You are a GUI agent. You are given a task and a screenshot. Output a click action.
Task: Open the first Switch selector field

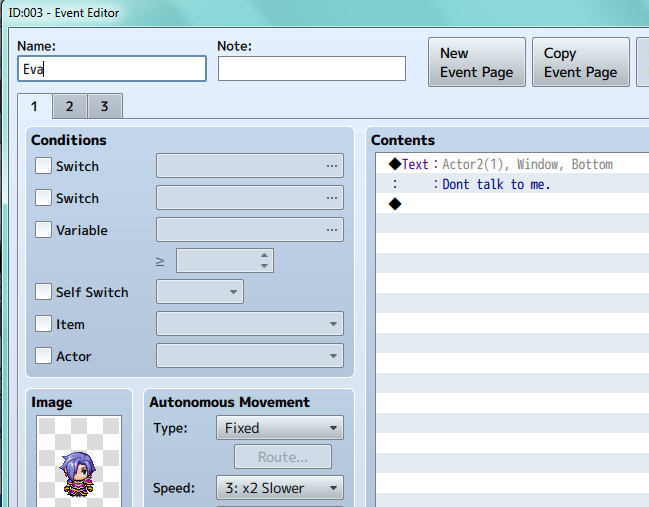click(x=250, y=166)
